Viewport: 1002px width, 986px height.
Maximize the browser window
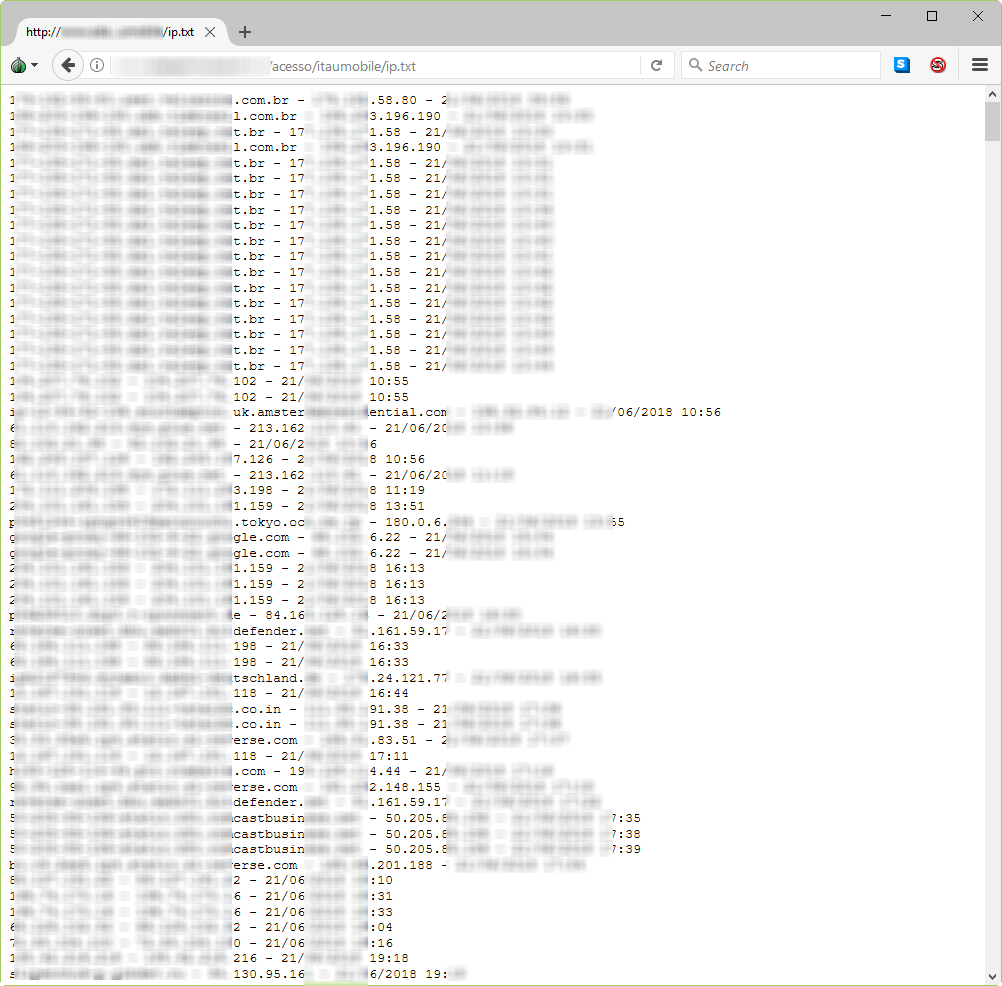[x=932, y=16]
